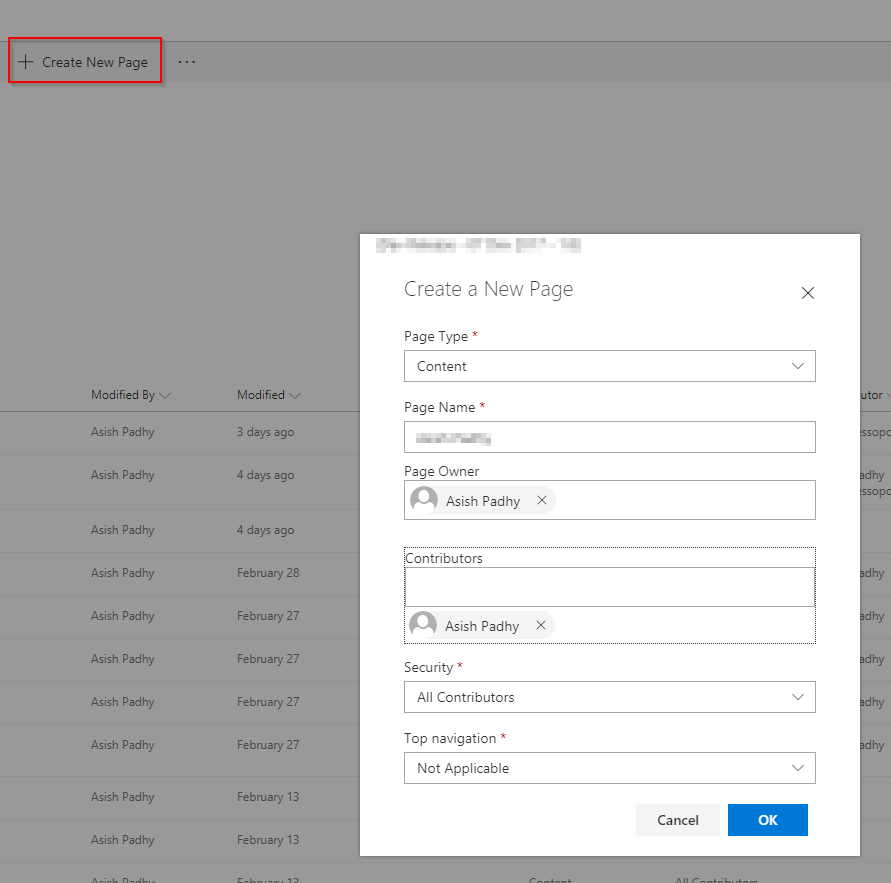Viewport: 891px width, 883px height.
Task: Open the Top navigation dropdown
Action: [797, 768]
